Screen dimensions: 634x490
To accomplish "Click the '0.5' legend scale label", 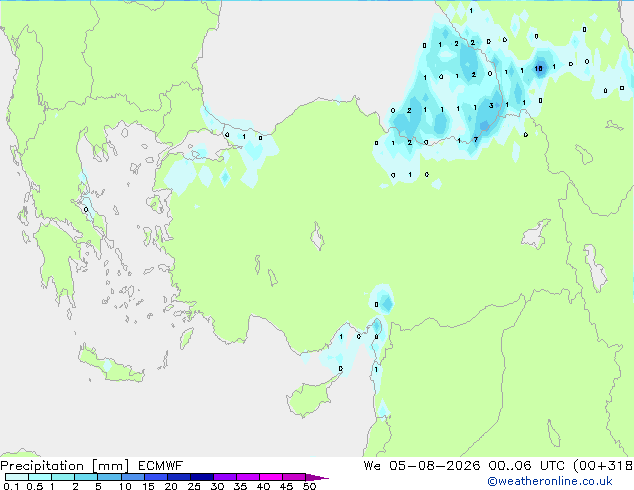I will [35, 486].
